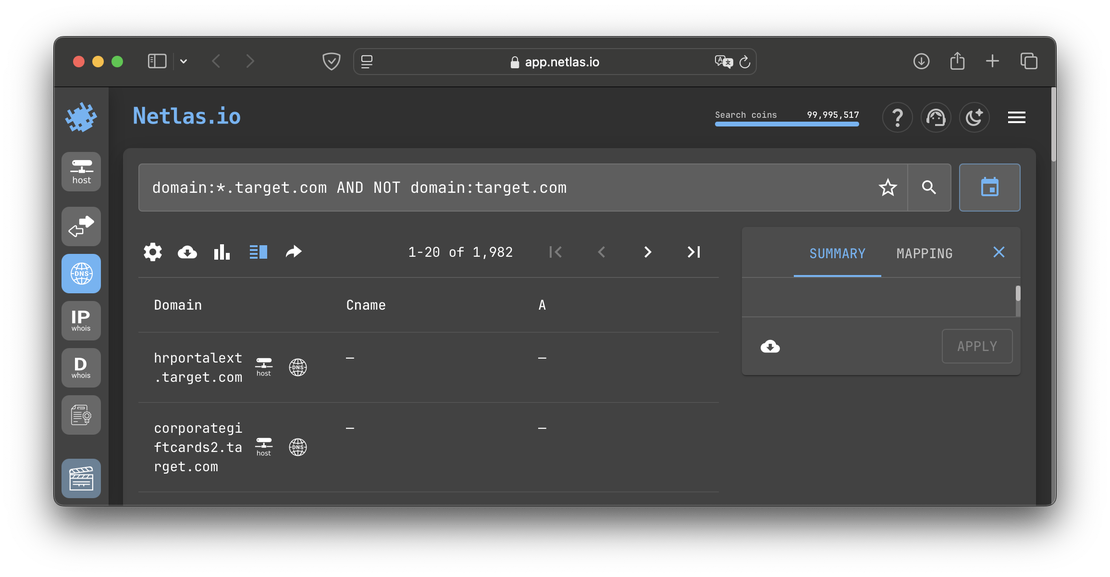Open the DNS search tool

tap(81, 273)
